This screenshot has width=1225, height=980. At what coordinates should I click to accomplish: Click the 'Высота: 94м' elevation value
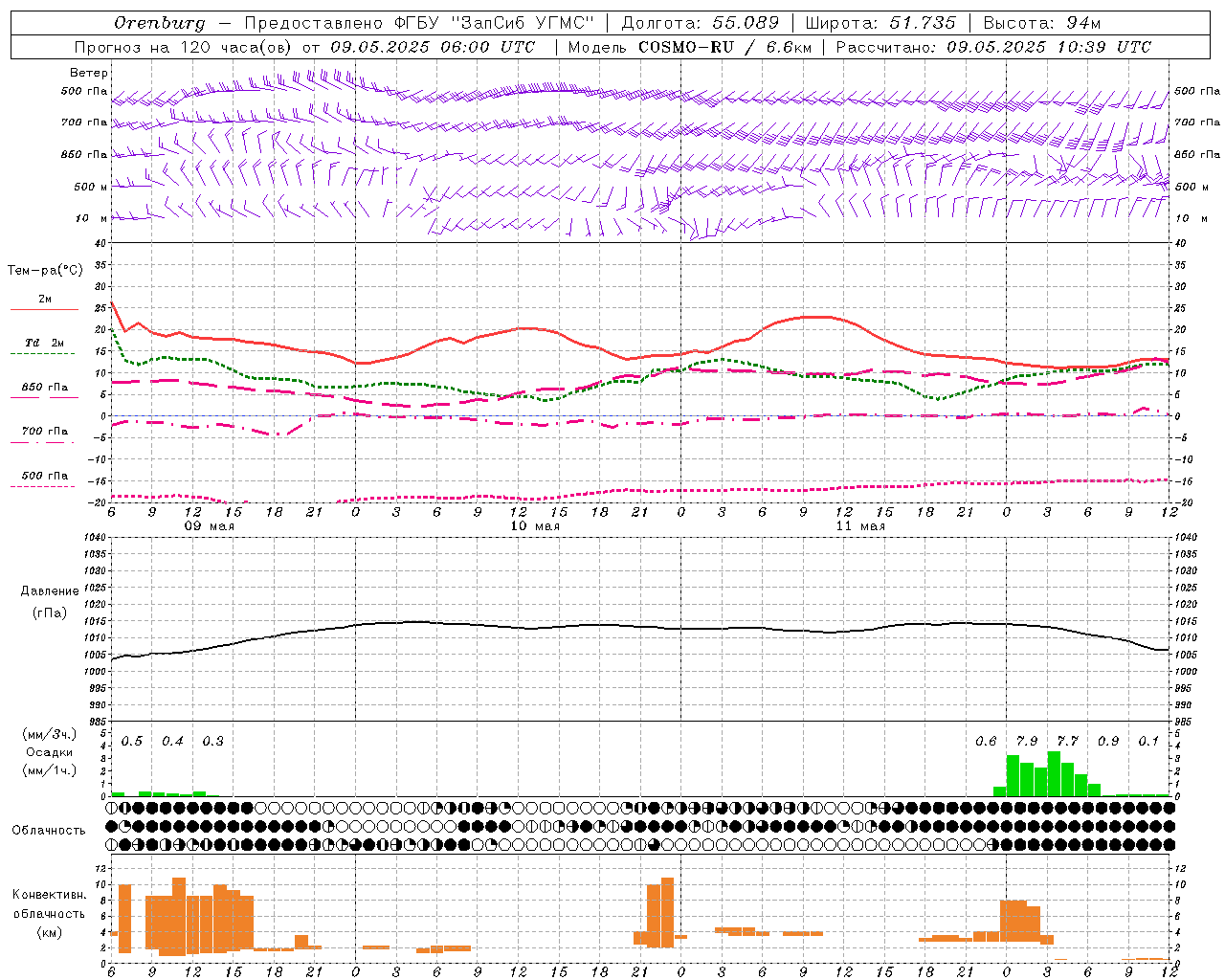click(1042, 23)
